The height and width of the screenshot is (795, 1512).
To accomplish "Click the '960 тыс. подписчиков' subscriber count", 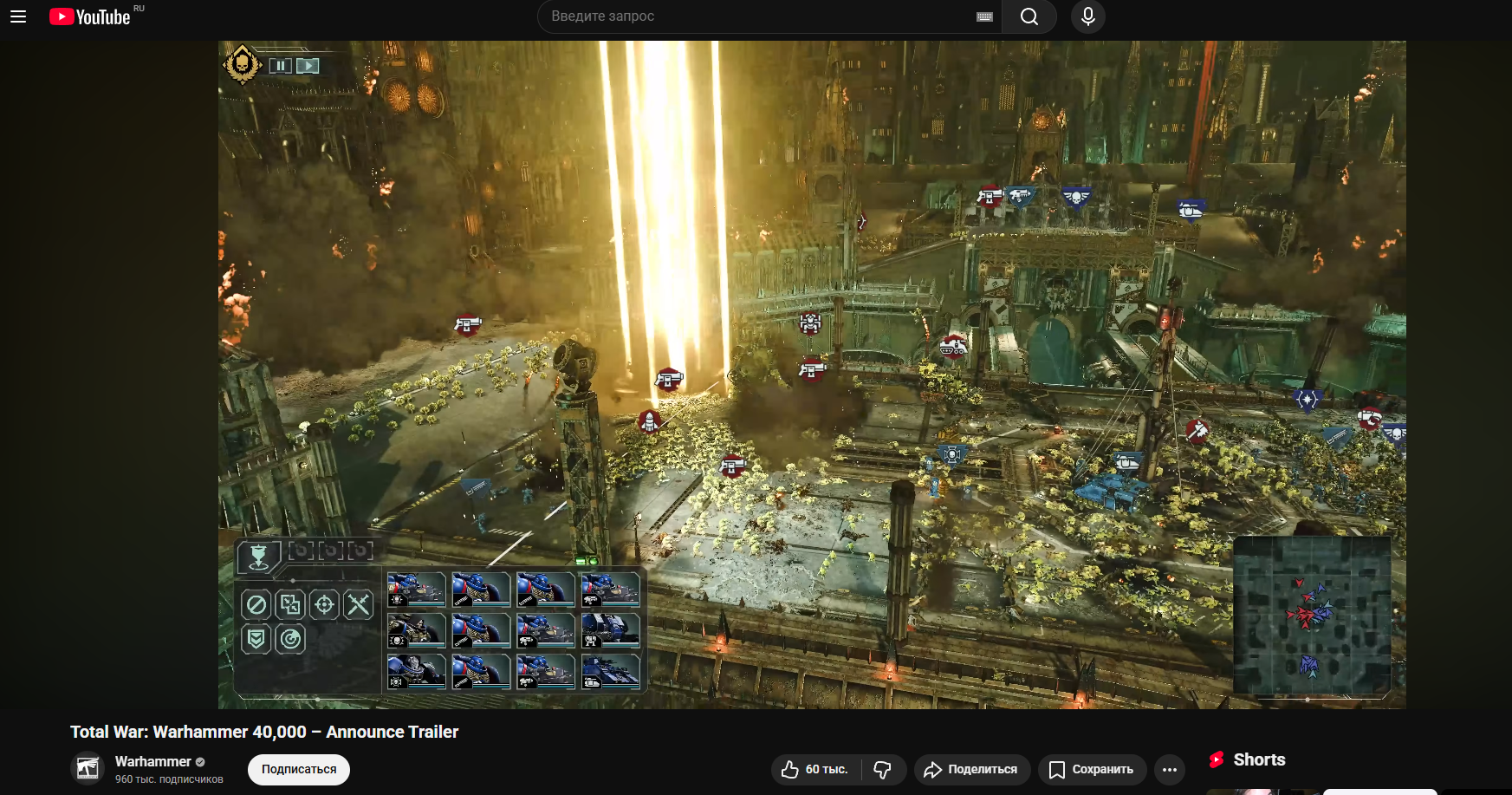I will coord(169,779).
